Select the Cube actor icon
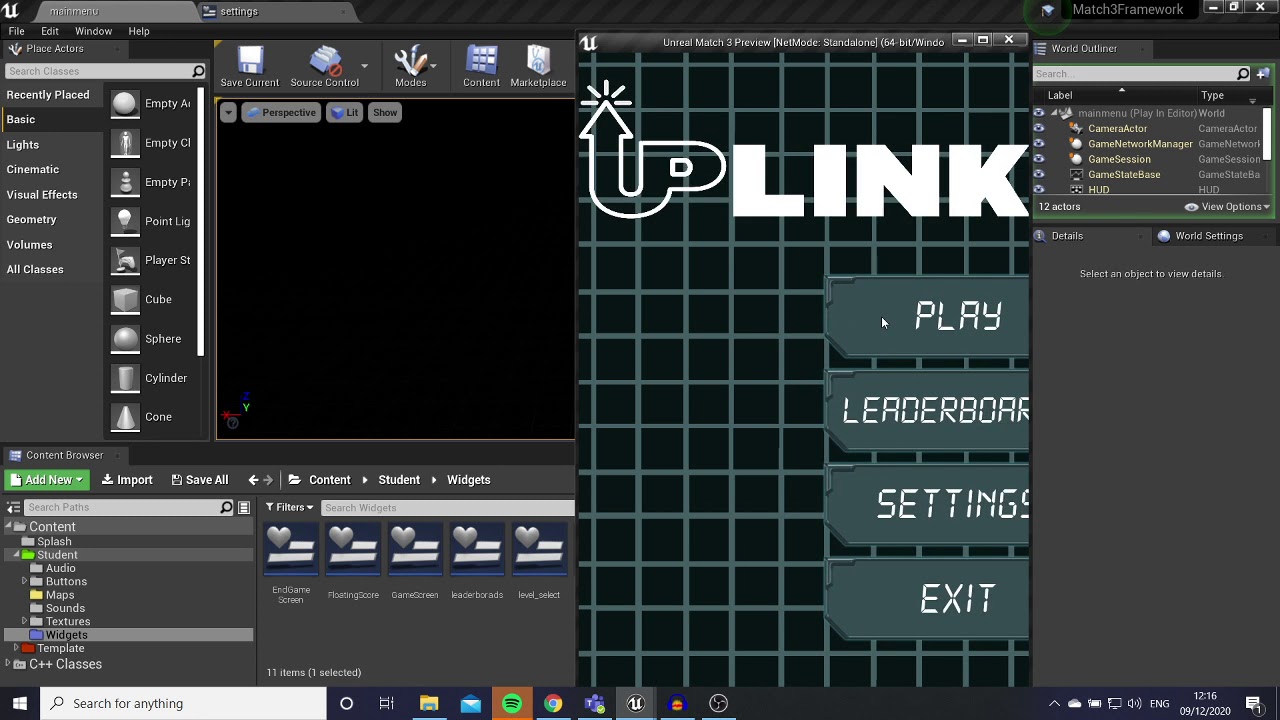Viewport: 1280px width, 720px height. click(x=125, y=299)
